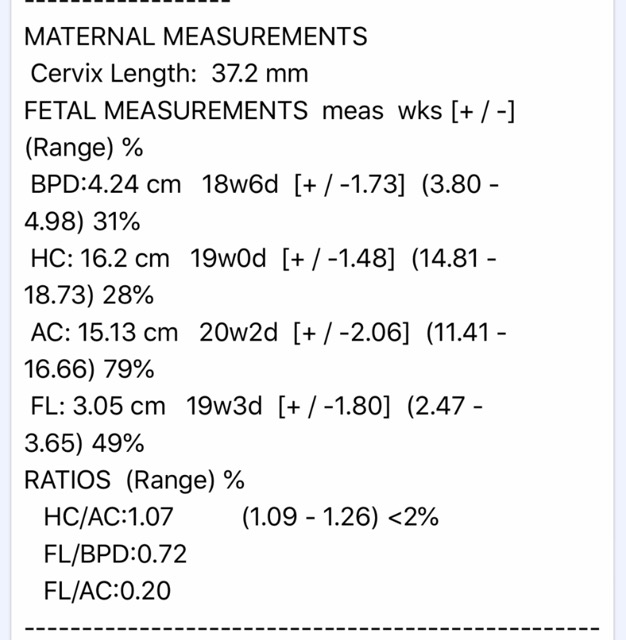The image size is (626, 640).
Task: Select the HC/AC:1.07 ratio
Action: 109,517
